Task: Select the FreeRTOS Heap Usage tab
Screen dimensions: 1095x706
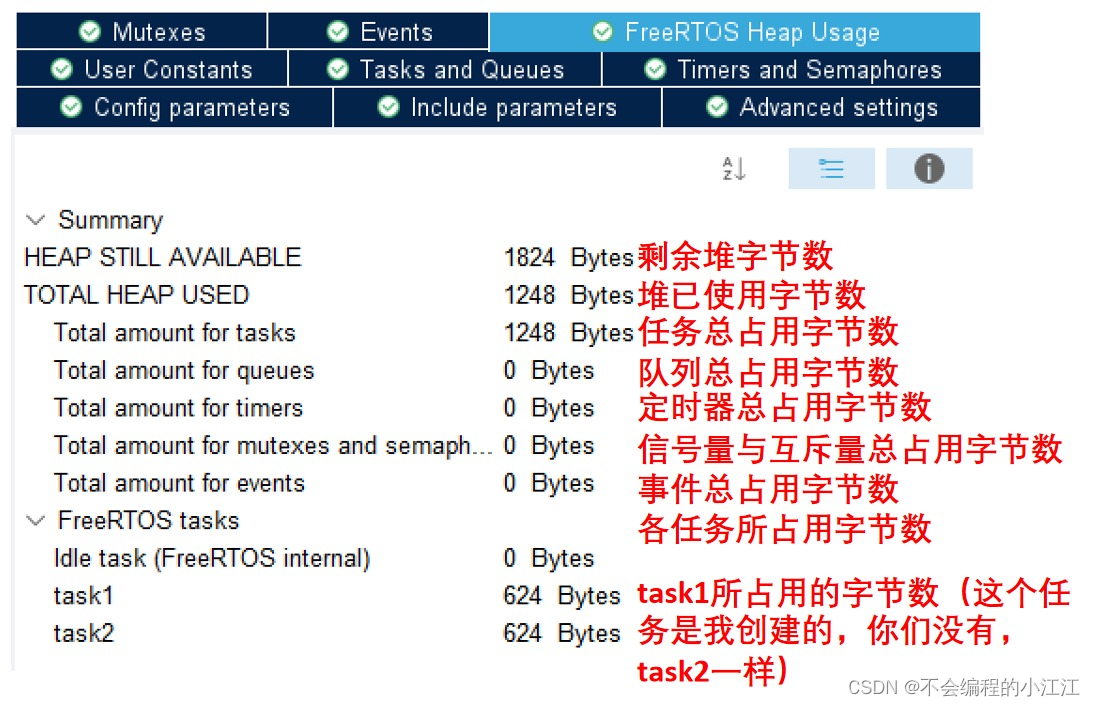Action: click(x=735, y=32)
